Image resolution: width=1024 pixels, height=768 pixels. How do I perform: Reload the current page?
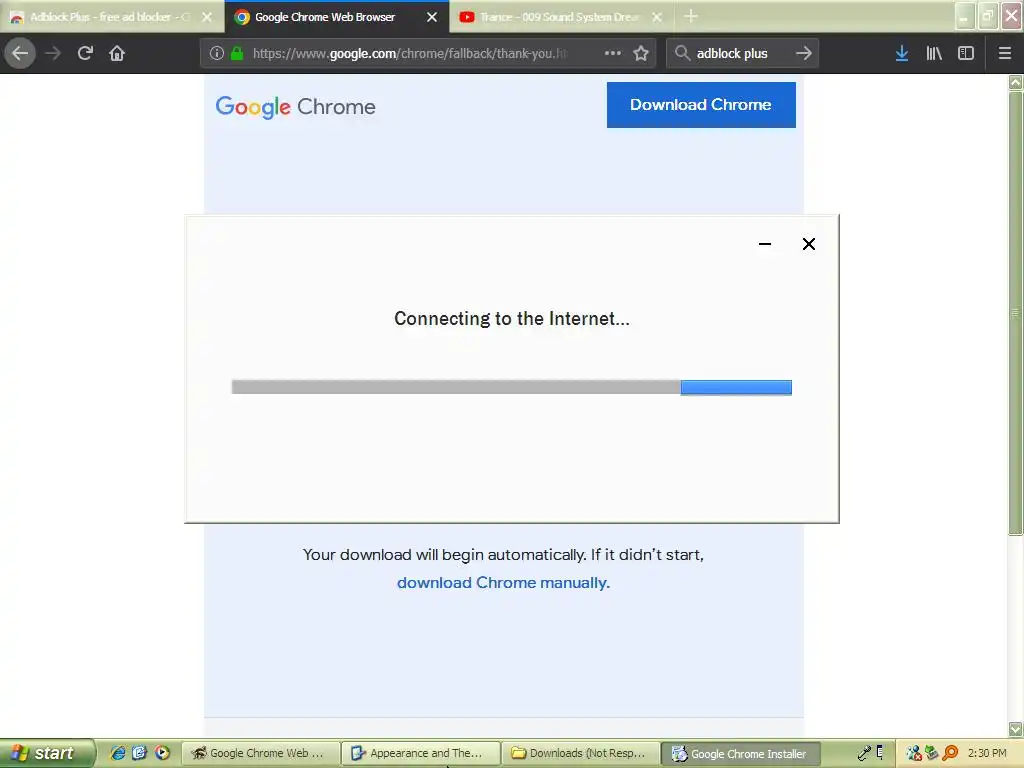tap(85, 53)
